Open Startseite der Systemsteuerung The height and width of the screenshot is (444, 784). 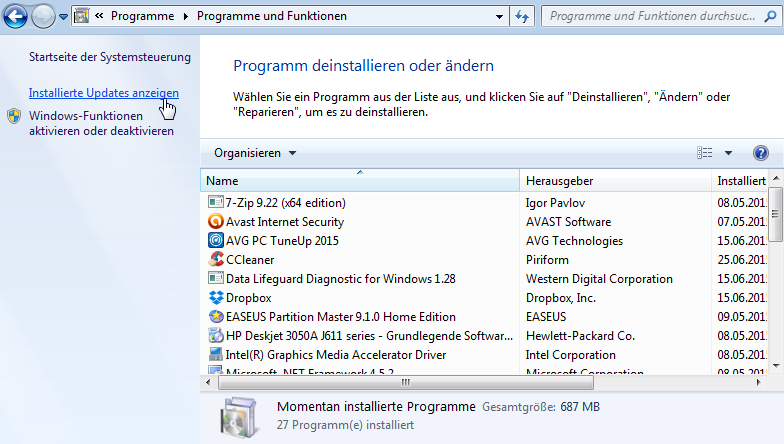(x=110, y=57)
